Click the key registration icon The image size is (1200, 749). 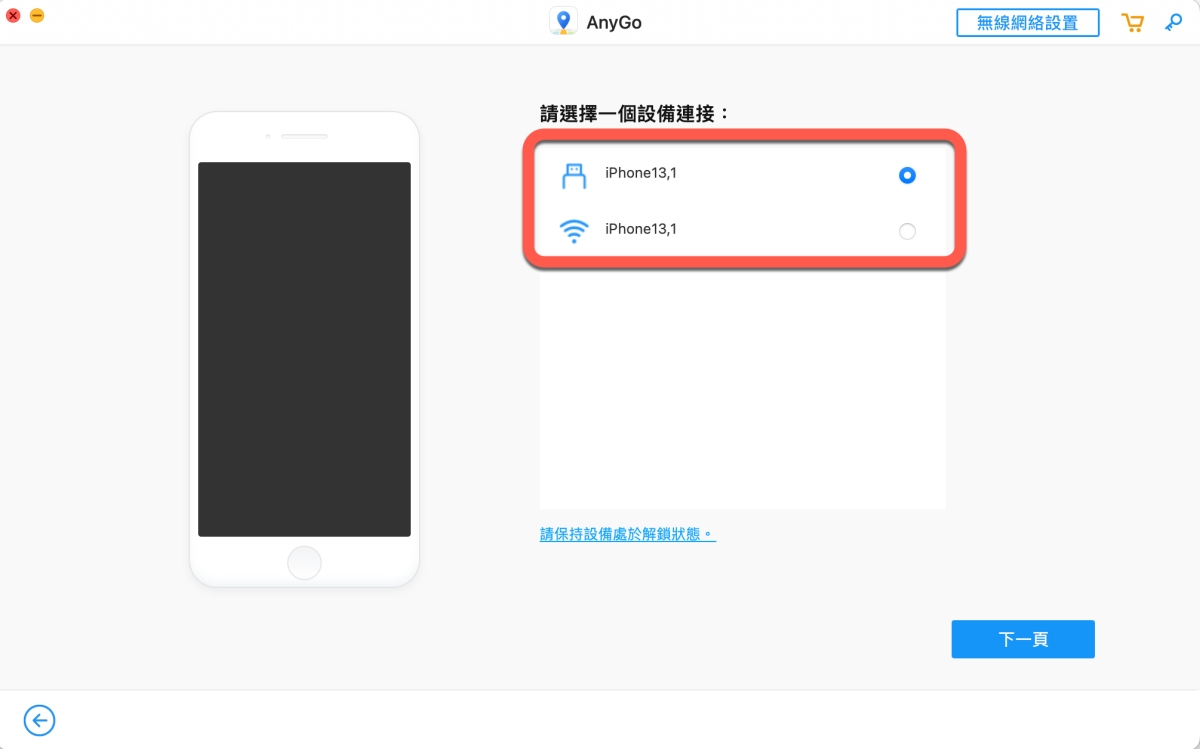(1173, 23)
